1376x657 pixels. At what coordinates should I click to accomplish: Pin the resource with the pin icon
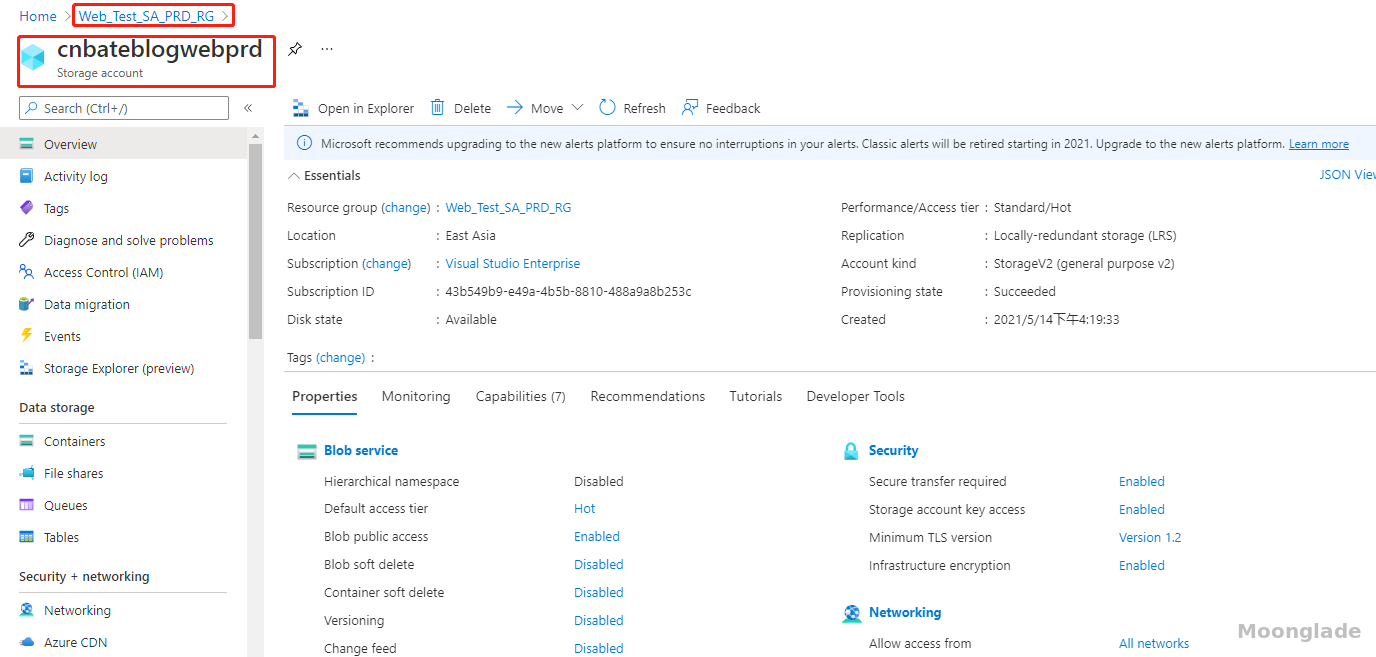[x=294, y=49]
